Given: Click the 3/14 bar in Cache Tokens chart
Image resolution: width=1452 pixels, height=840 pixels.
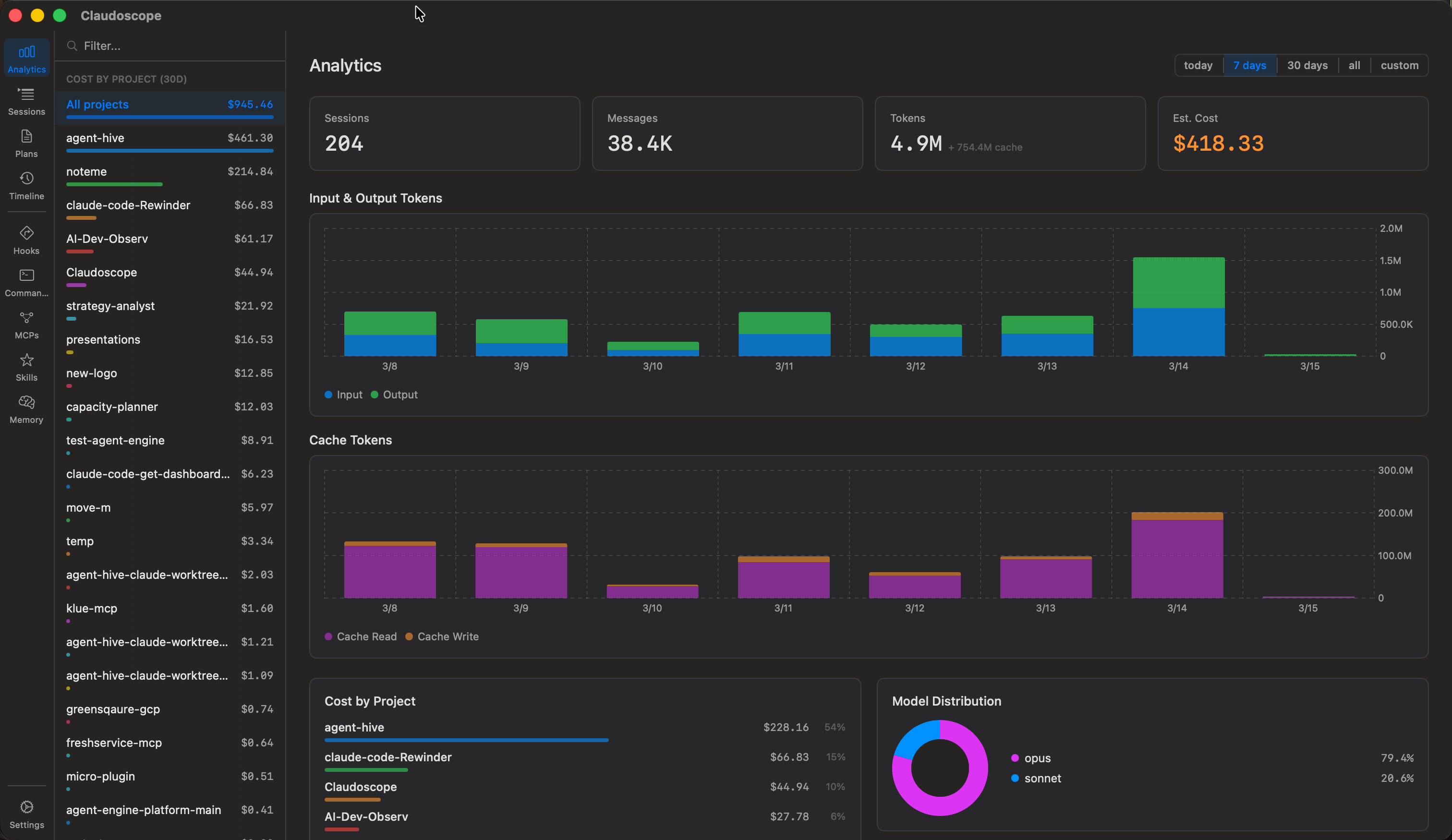Looking at the screenshot, I should 1177,555.
